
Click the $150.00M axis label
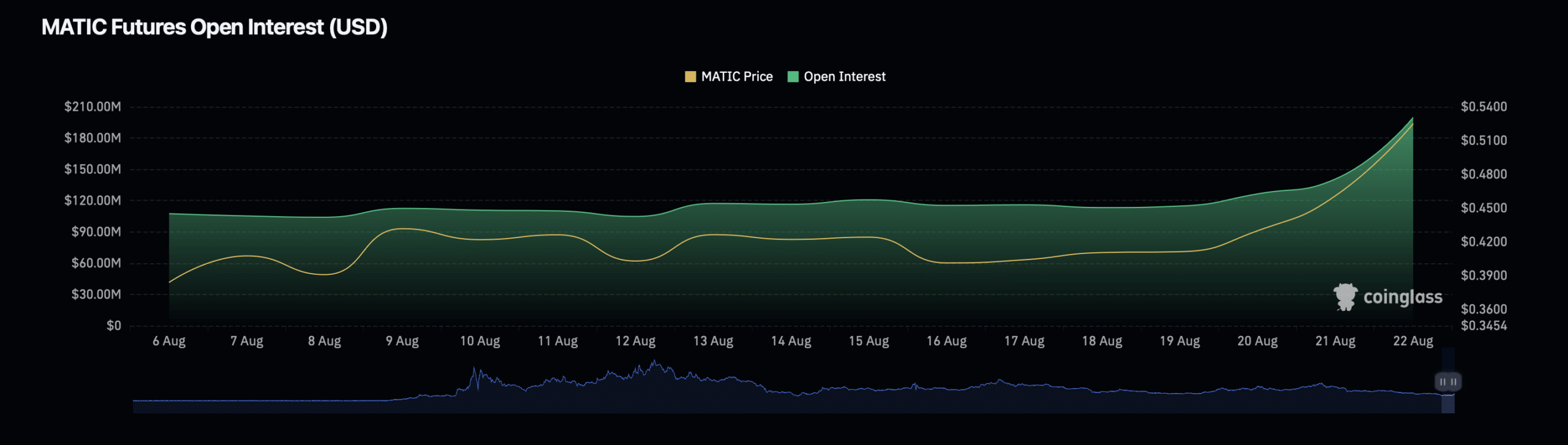point(93,169)
